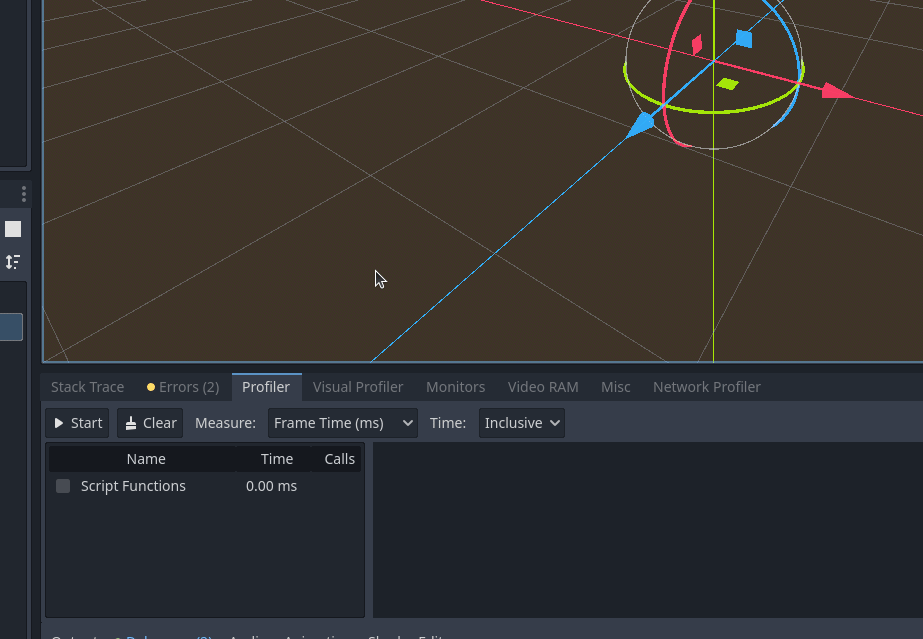Click the red X-axis arrow on the gizmo
The height and width of the screenshot is (639, 923).
(833, 92)
